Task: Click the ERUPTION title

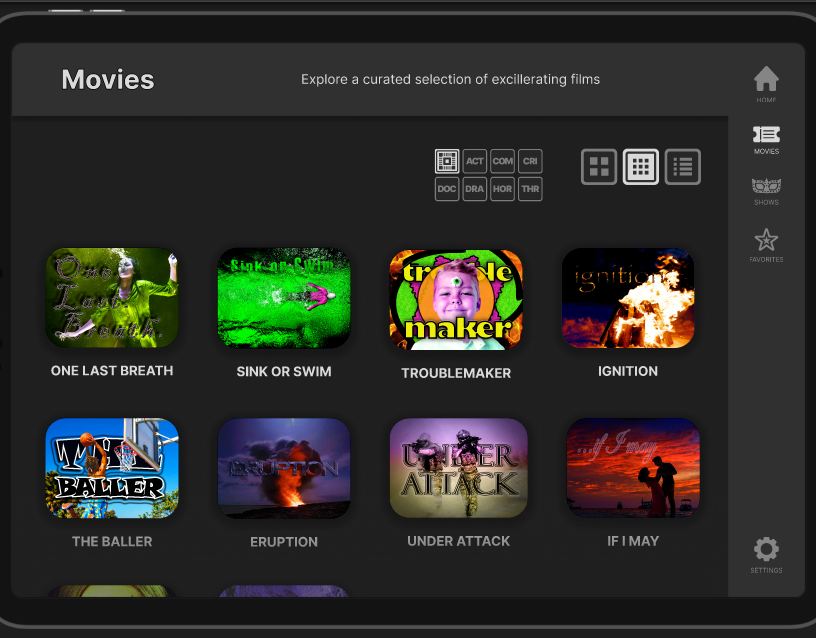Action: [x=284, y=542]
